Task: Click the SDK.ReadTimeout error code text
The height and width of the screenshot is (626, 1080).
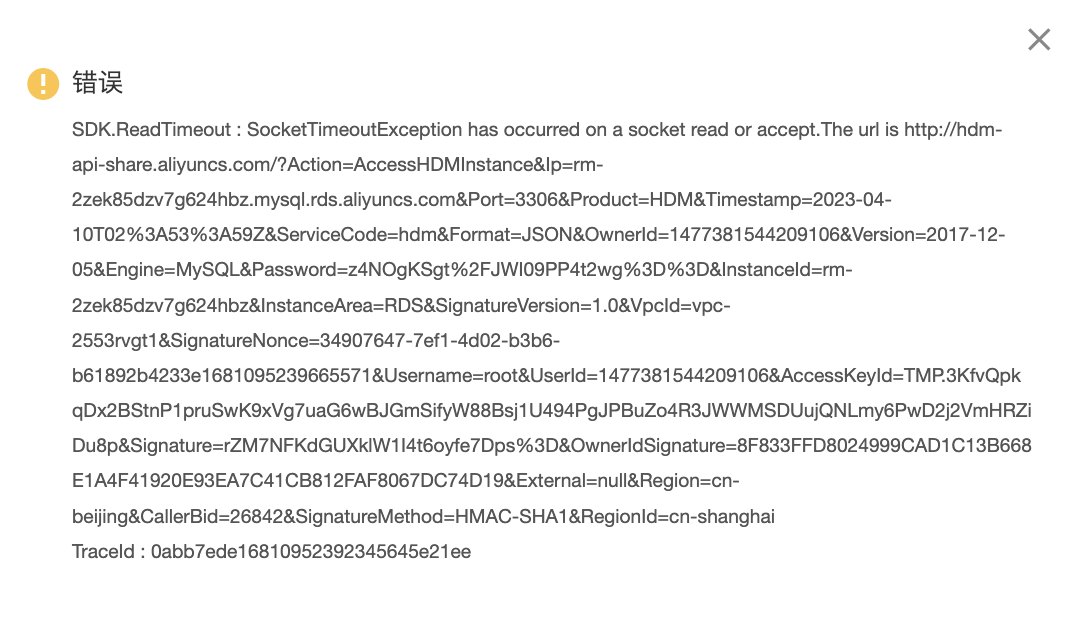Action: pyautogui.click(x=151, y=129)
